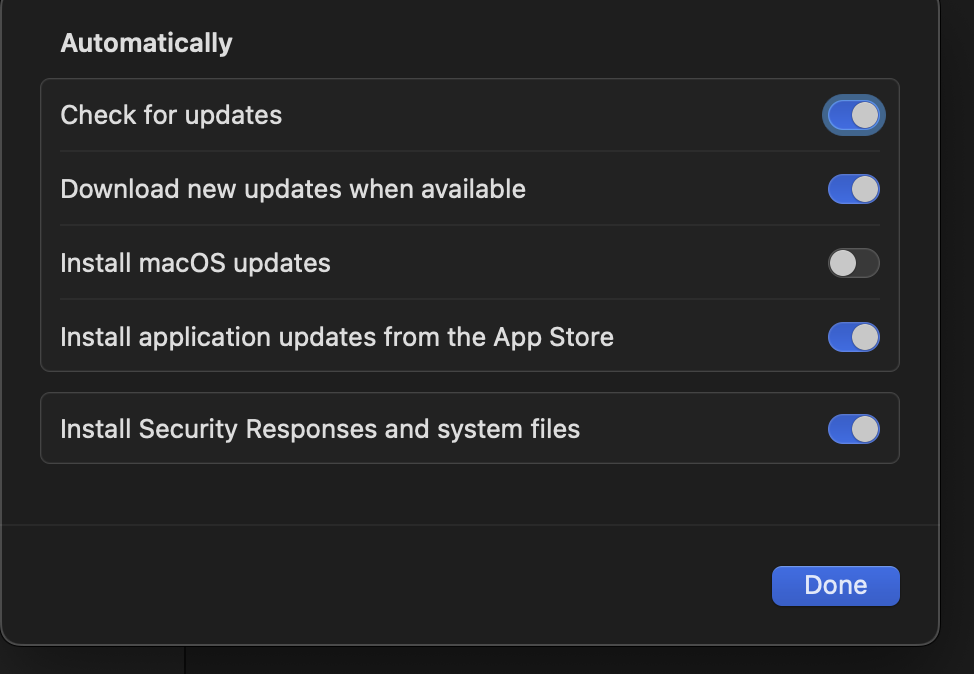
Task: Click gap between the two settings groups
Action: [470, 382]
